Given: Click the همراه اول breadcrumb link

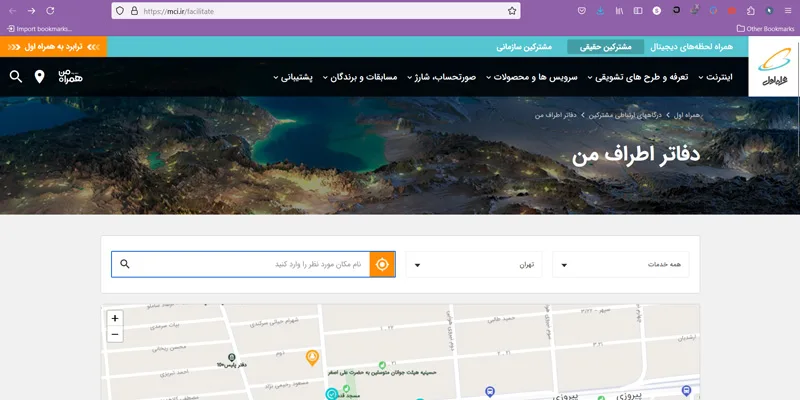Looking at the screenshot, I should click(x=687, y=115).
